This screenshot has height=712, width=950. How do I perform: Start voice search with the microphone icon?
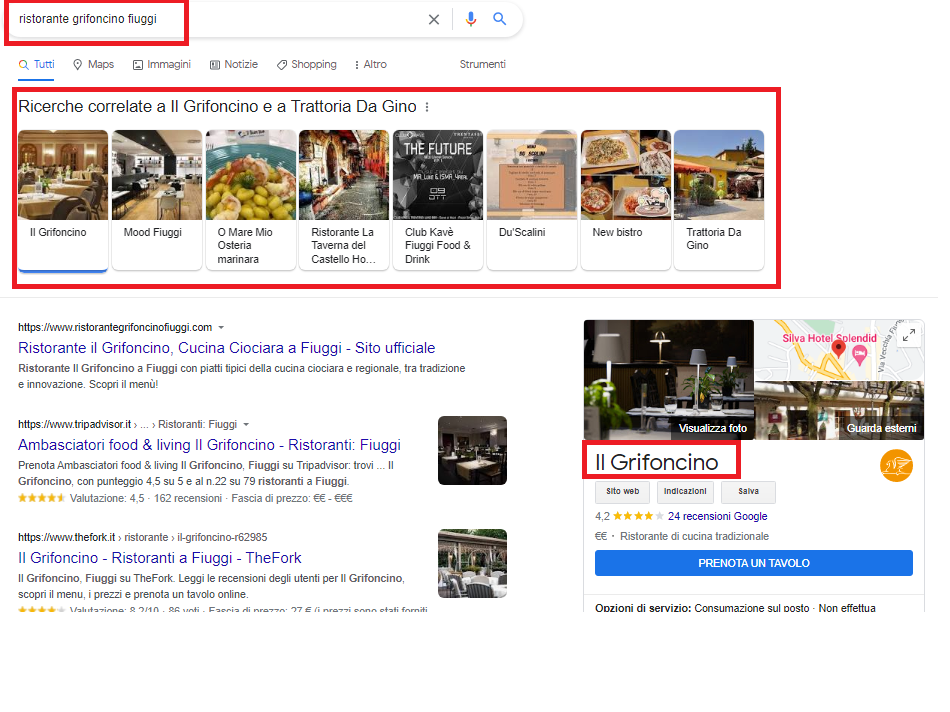coord(471,19)
